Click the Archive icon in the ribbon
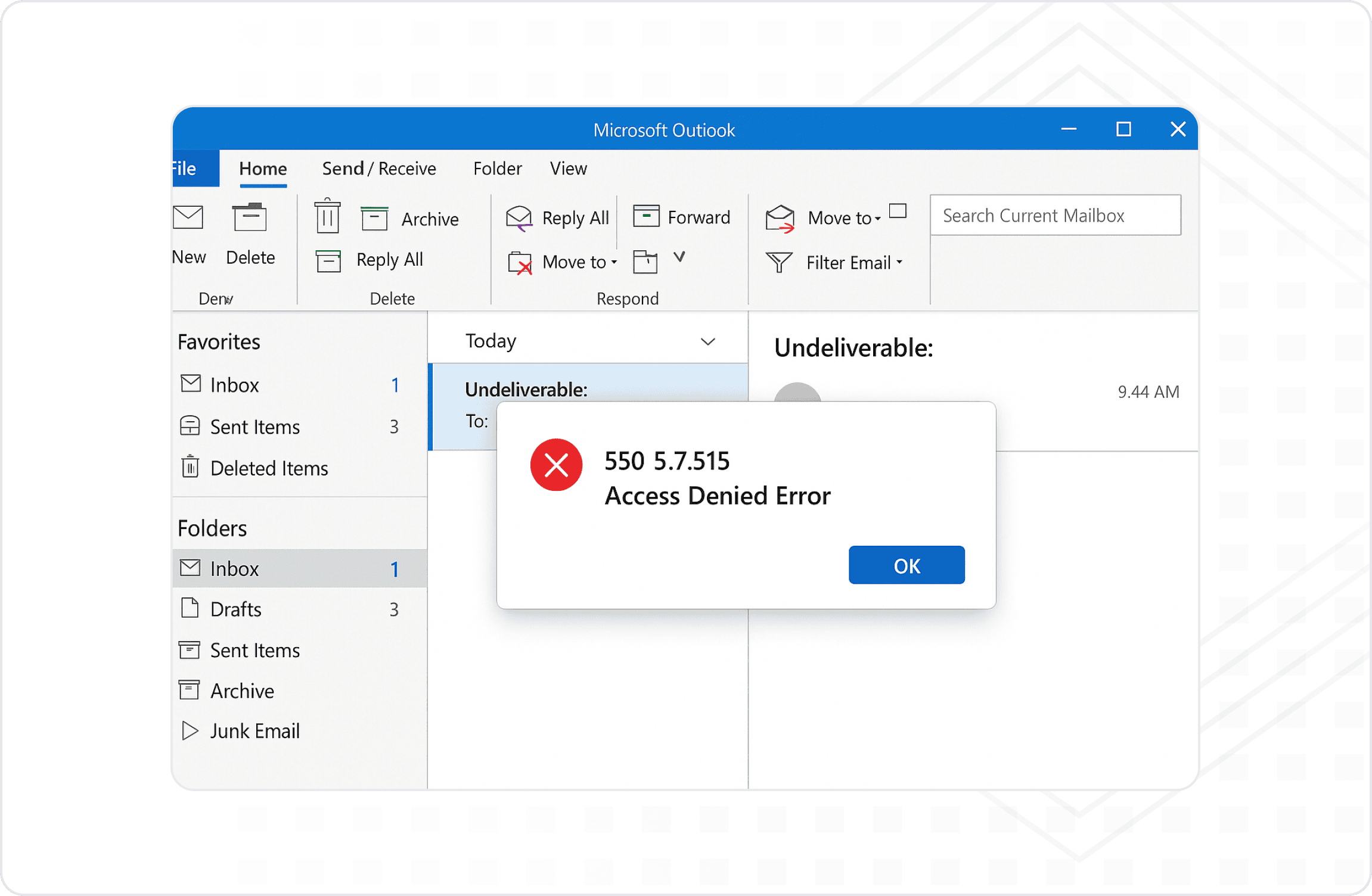The width and height of the screenshot is (1372, 896). click(x=374, y=218)
